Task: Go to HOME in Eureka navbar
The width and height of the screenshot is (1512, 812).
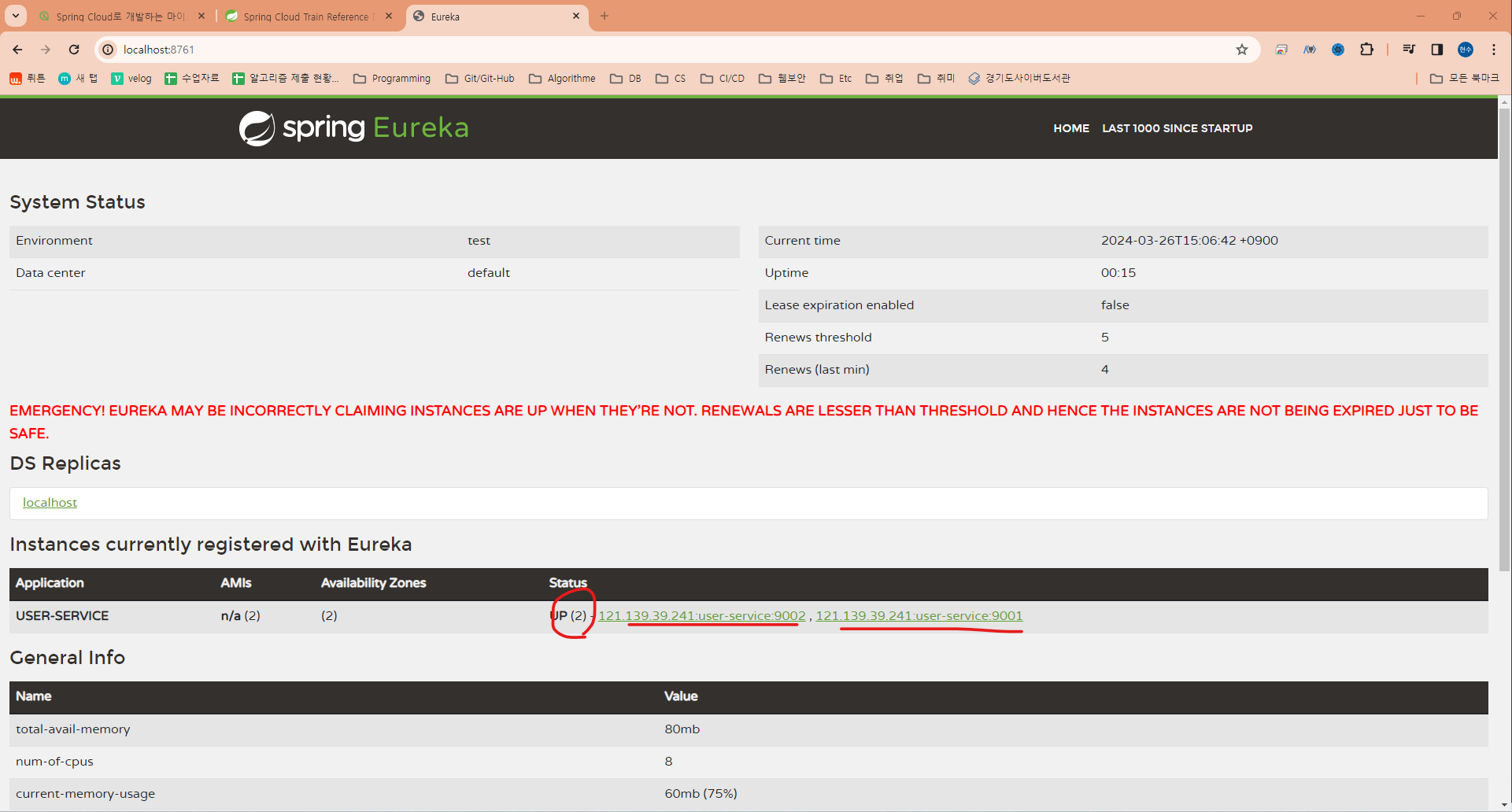Action: (1071, 128)
